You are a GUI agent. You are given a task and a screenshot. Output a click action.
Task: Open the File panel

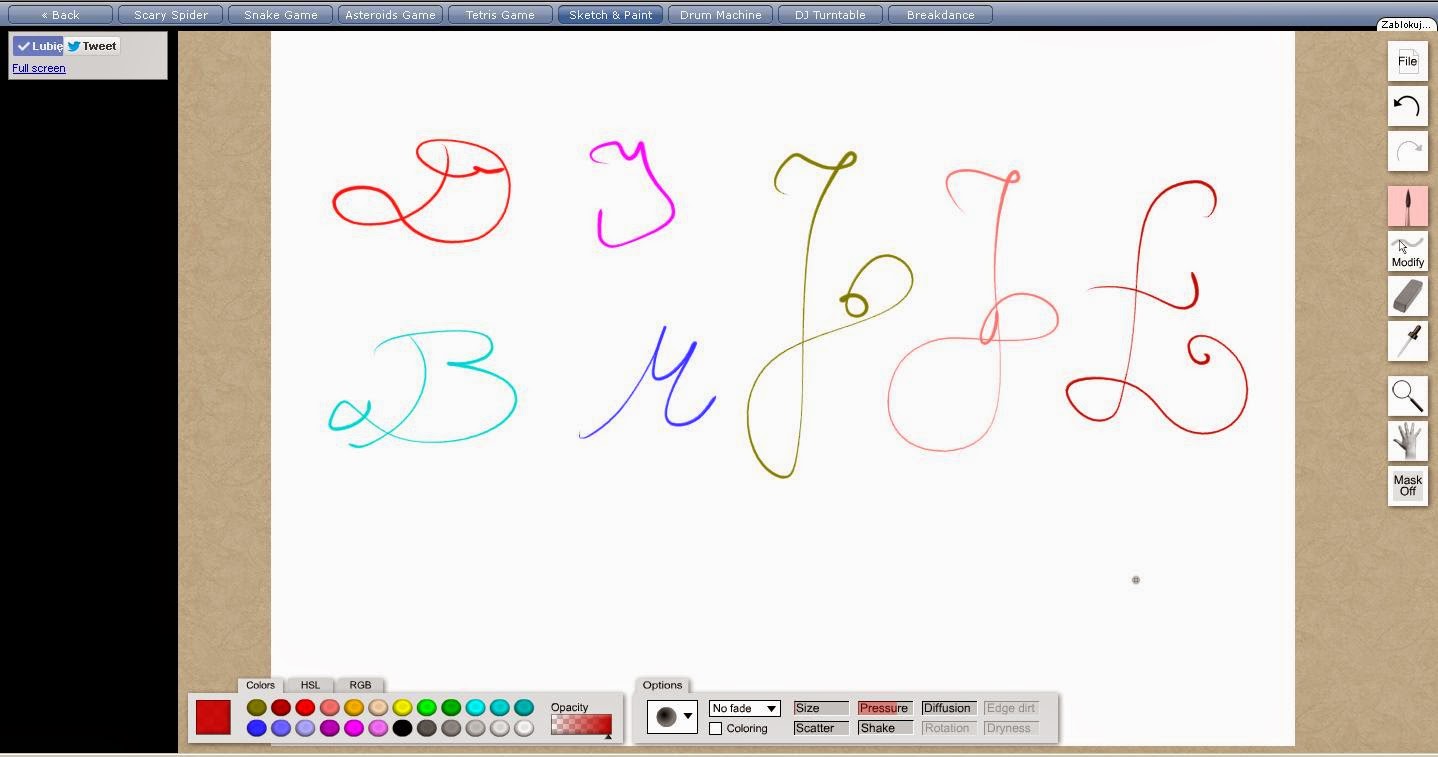(1407, 61)
